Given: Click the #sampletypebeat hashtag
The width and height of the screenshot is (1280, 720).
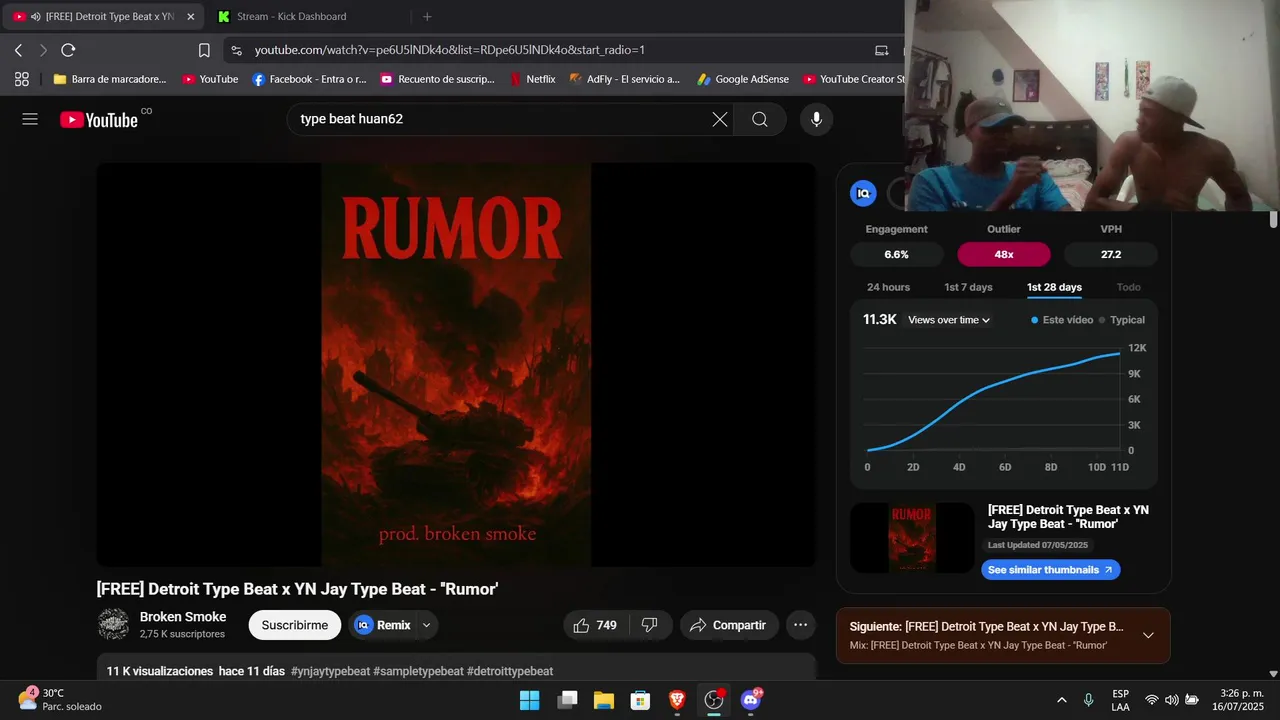Looking at the screenshot, I should click(x=418, y=671).
